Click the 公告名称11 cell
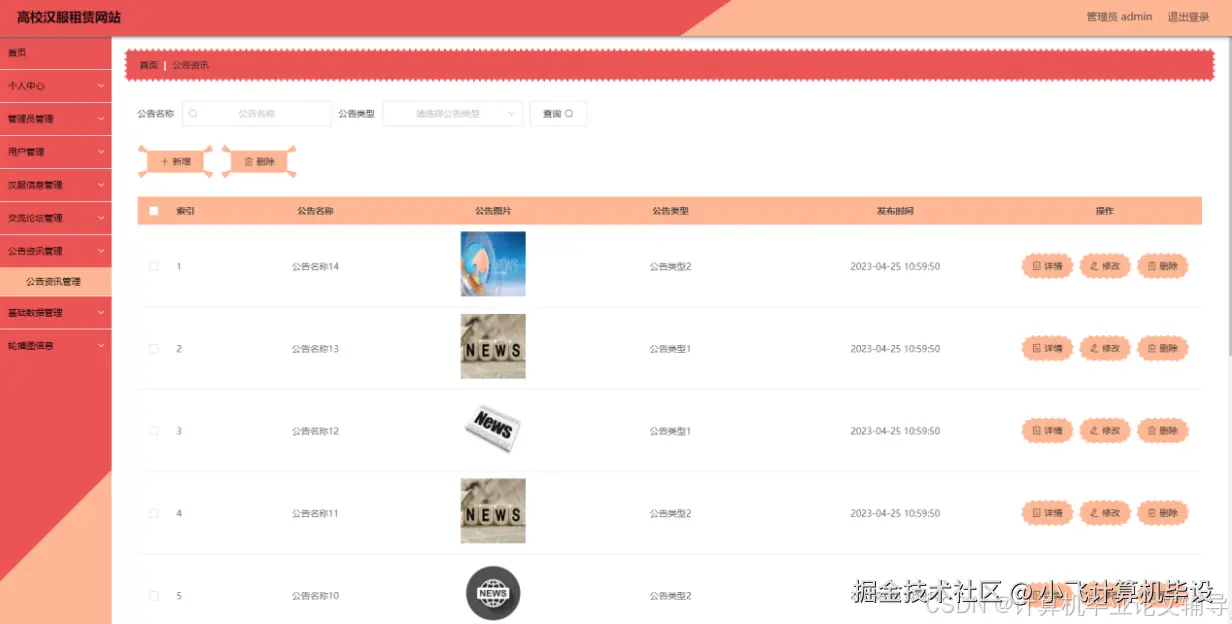Screen dimensions: 1232x624 click(x=315, y=513)
